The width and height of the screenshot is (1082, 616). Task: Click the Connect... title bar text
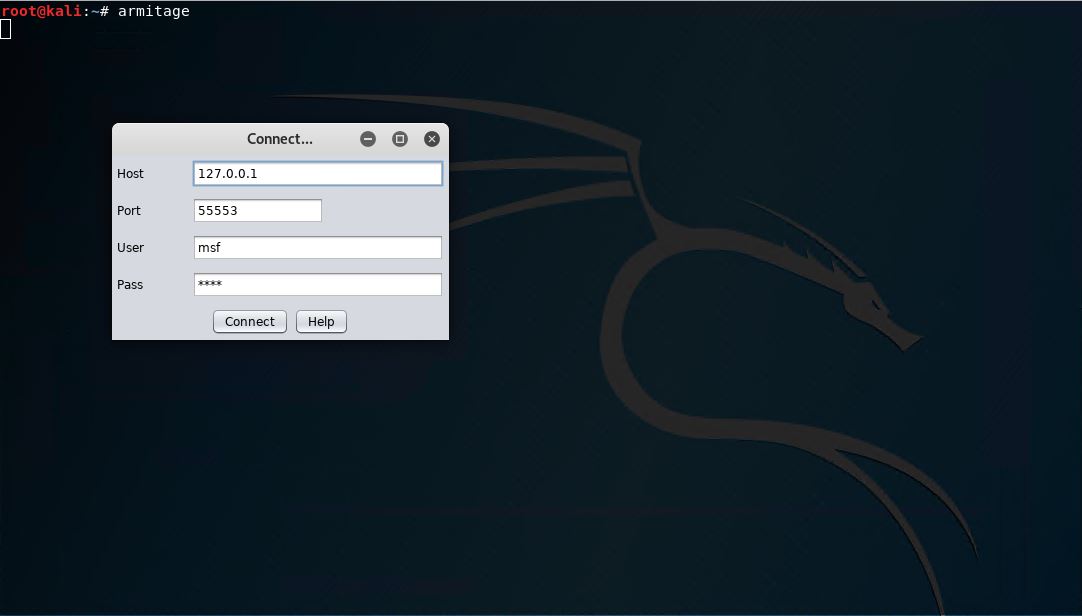pos(279,139)
